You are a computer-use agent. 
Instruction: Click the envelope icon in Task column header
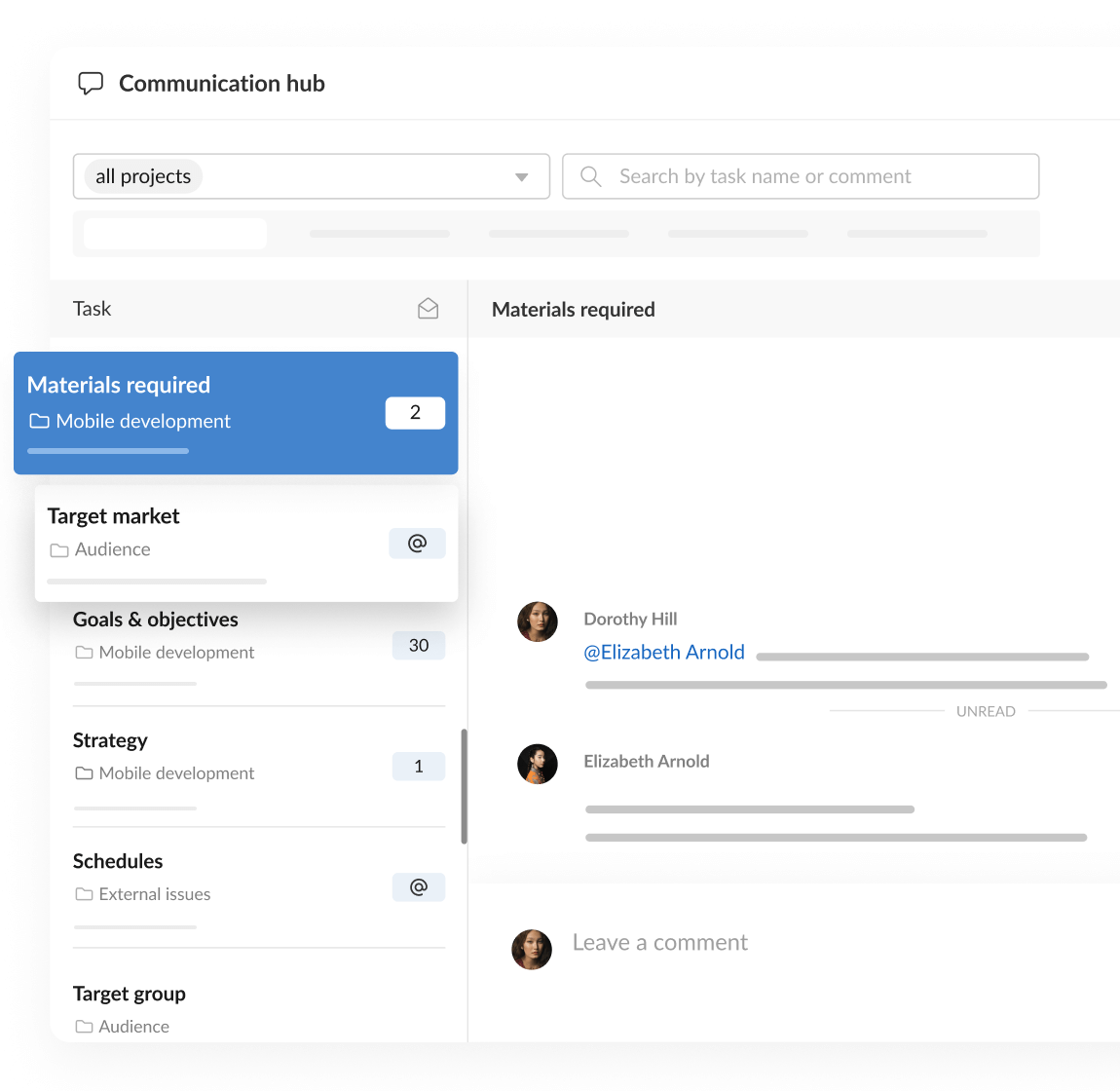click(x=428, y=308)
